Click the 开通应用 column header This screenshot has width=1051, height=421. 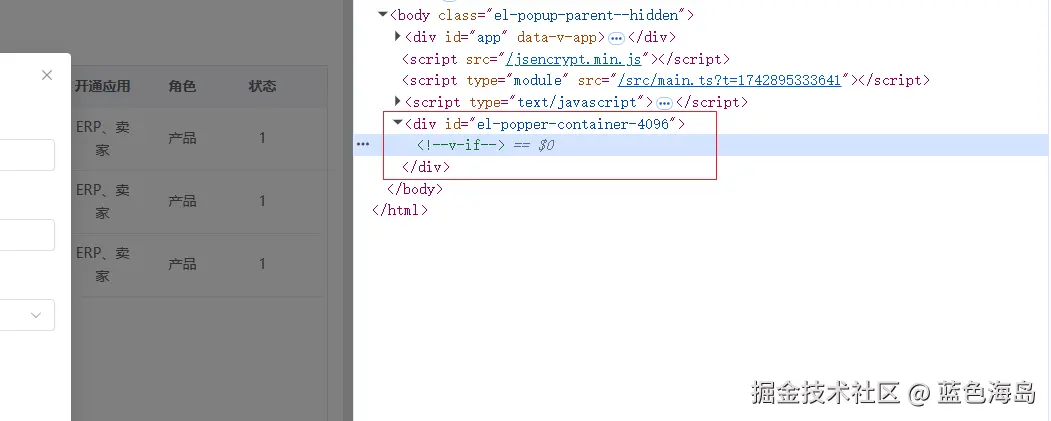tap(102, 86)
